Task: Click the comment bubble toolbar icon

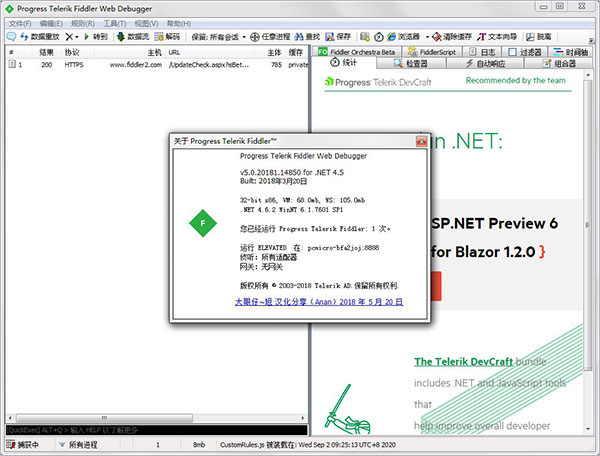Action: pos(11,36)
